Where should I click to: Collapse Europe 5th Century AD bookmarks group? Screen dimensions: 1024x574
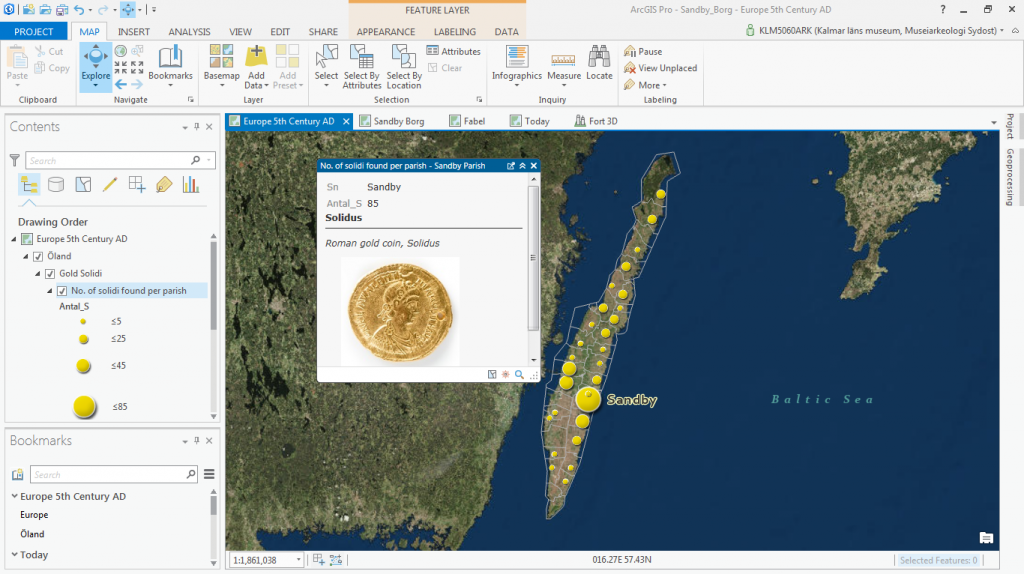pos(14,496)
